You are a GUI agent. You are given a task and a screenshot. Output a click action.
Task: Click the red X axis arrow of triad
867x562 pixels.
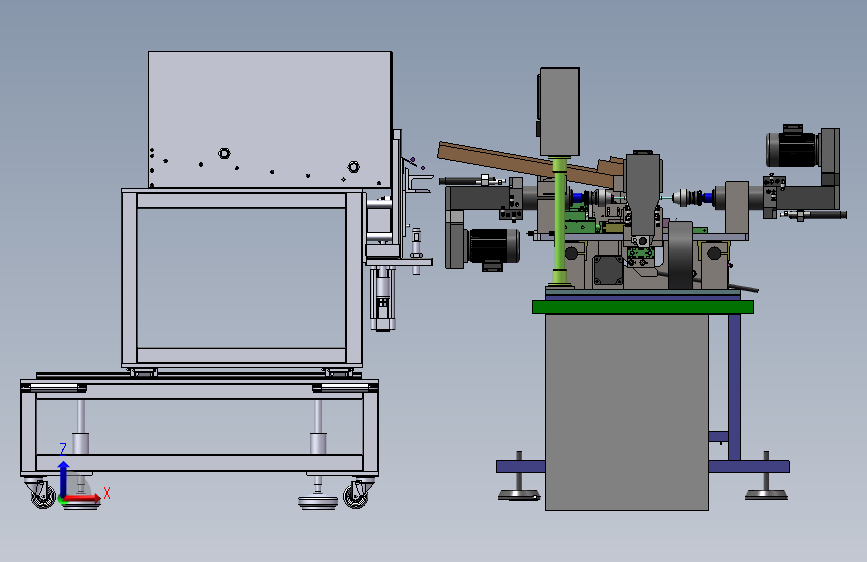[82, 498]
